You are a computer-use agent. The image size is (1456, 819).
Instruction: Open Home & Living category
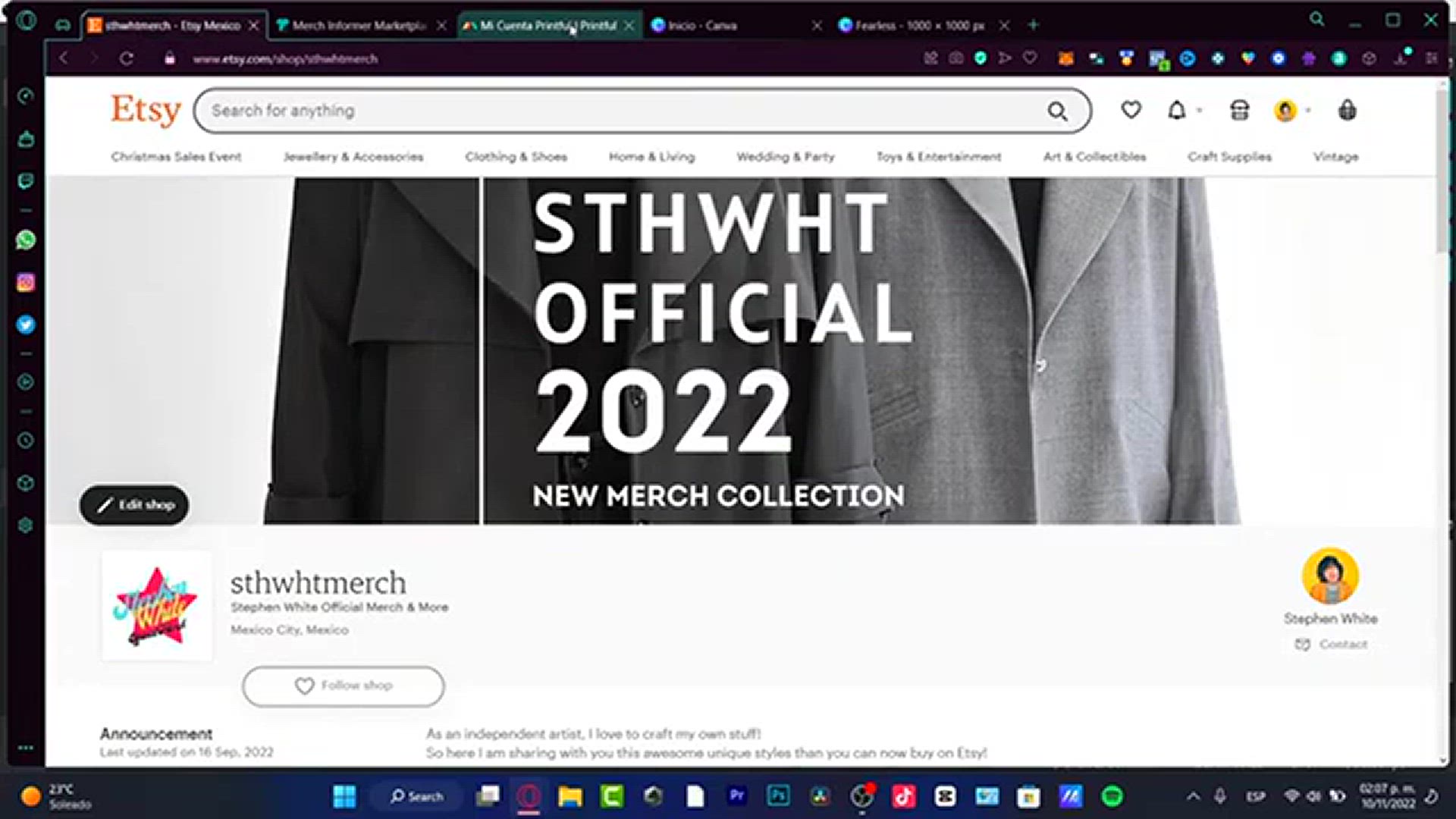[651, 157]
